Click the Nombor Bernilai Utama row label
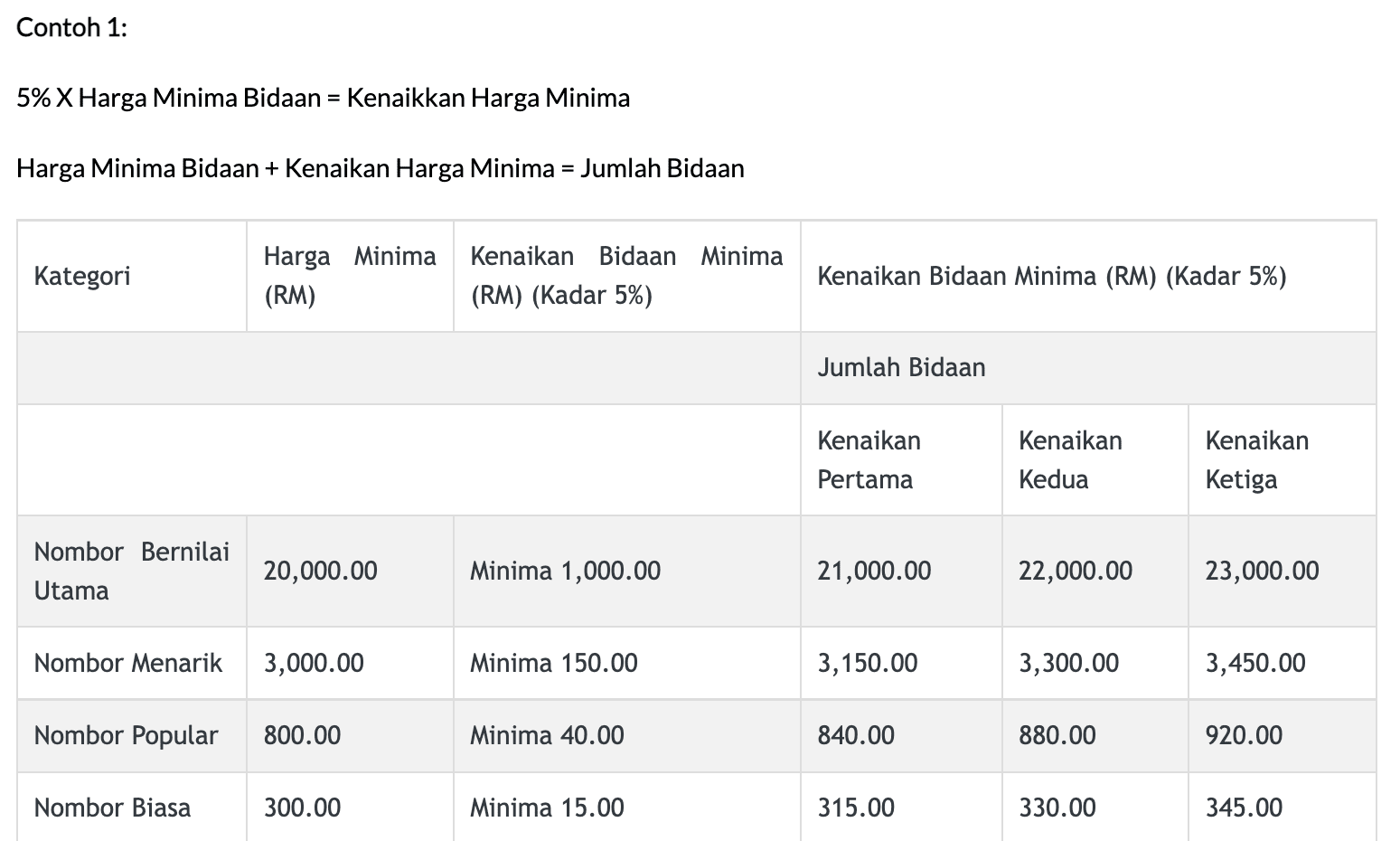1400x841 pixels. pos(132,571)
